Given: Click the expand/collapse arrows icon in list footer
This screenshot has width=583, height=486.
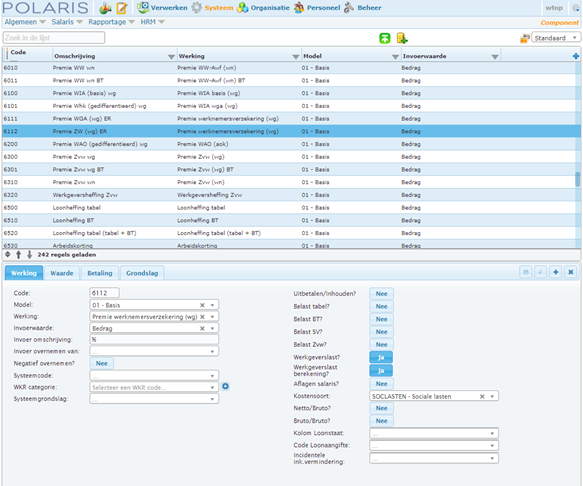Looking at the screenshot, I should coord(8,254).
